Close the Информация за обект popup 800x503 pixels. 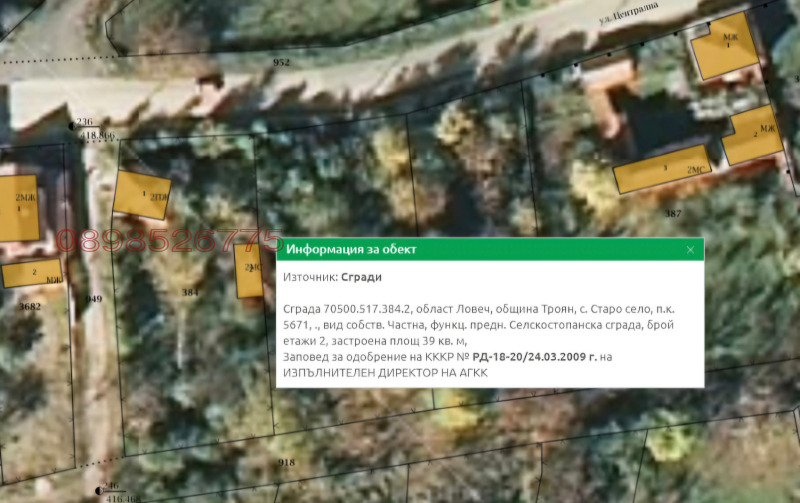click(690, 249)
